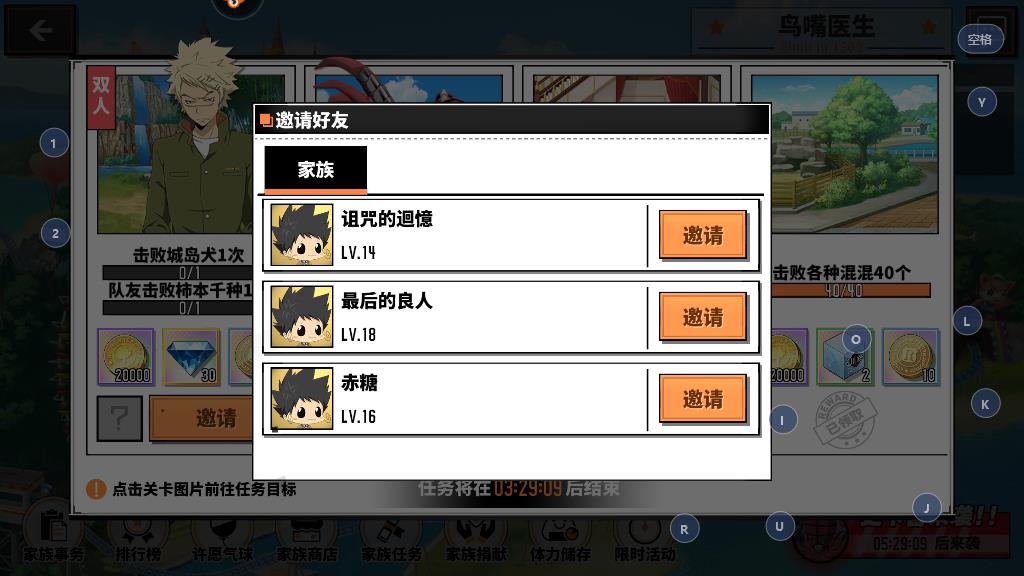
Task: Invite friend 诅咒的迴憶
Action: point(703,234)
